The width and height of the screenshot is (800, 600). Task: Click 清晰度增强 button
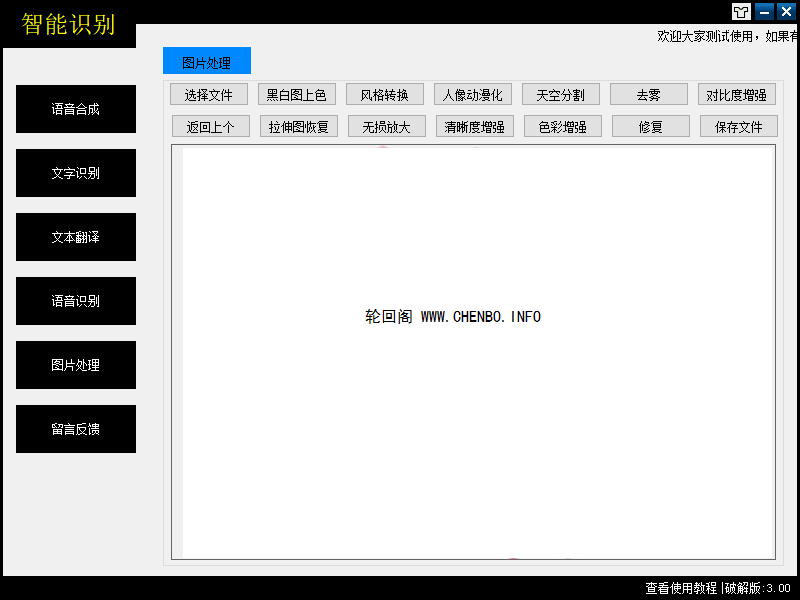[x=474, y=127]
